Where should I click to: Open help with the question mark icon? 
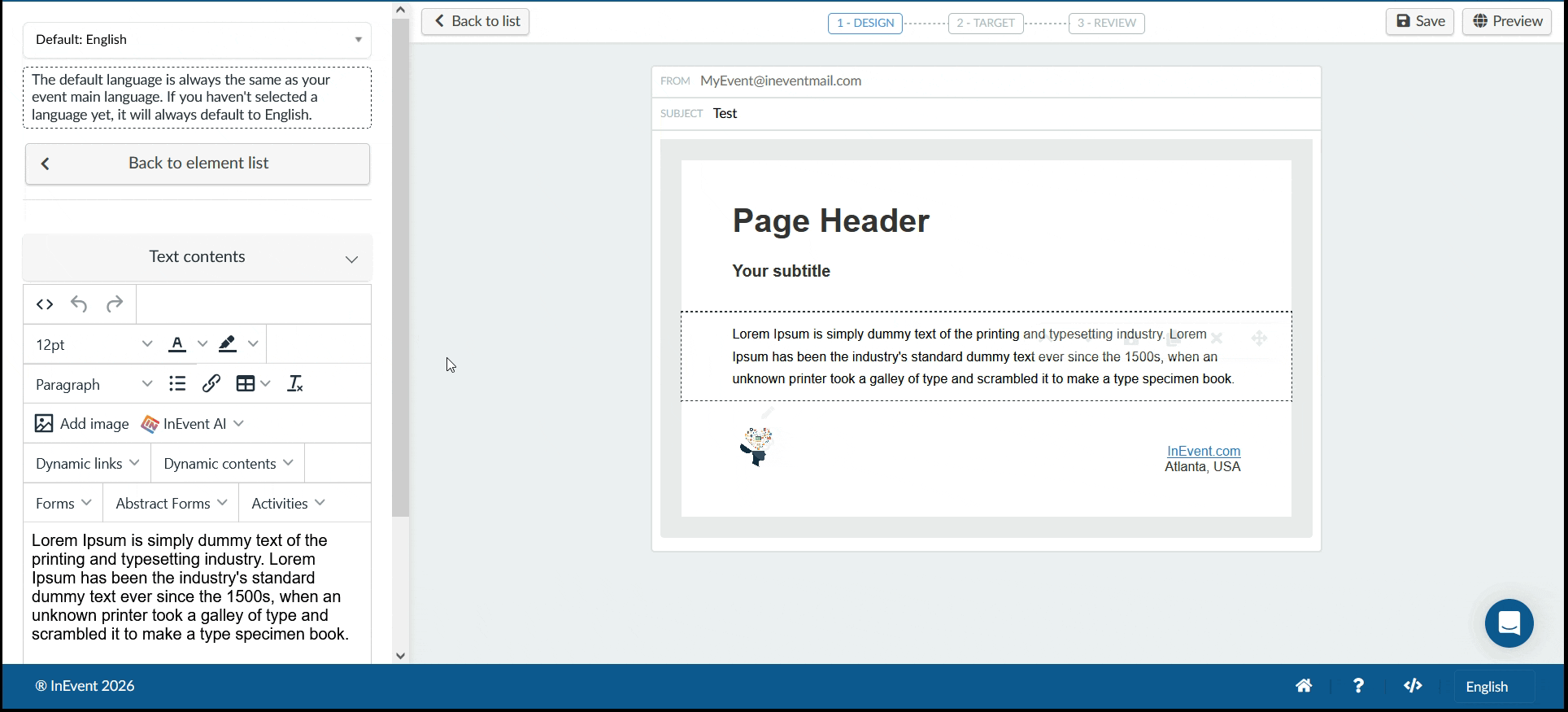[1358, 686]
